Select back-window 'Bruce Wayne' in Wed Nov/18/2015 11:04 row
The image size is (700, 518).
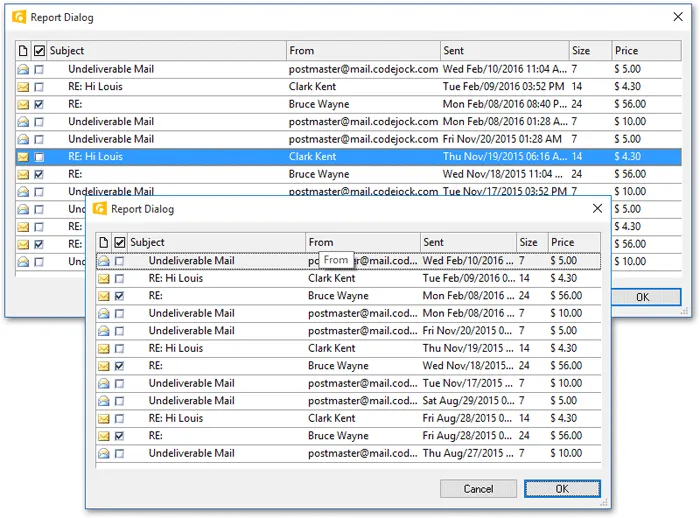coord(319,175)
